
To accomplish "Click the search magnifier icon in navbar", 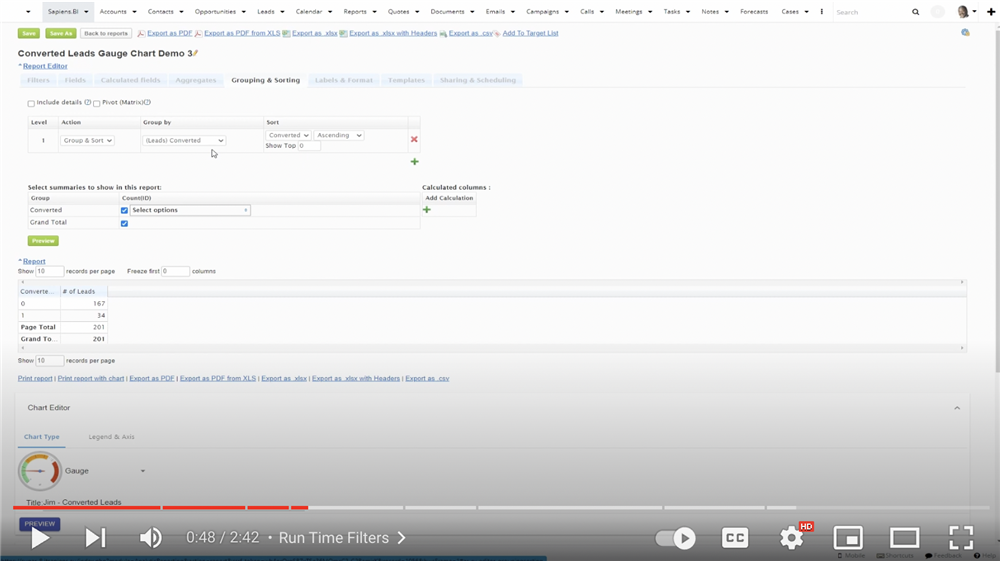I will (915, 12).
